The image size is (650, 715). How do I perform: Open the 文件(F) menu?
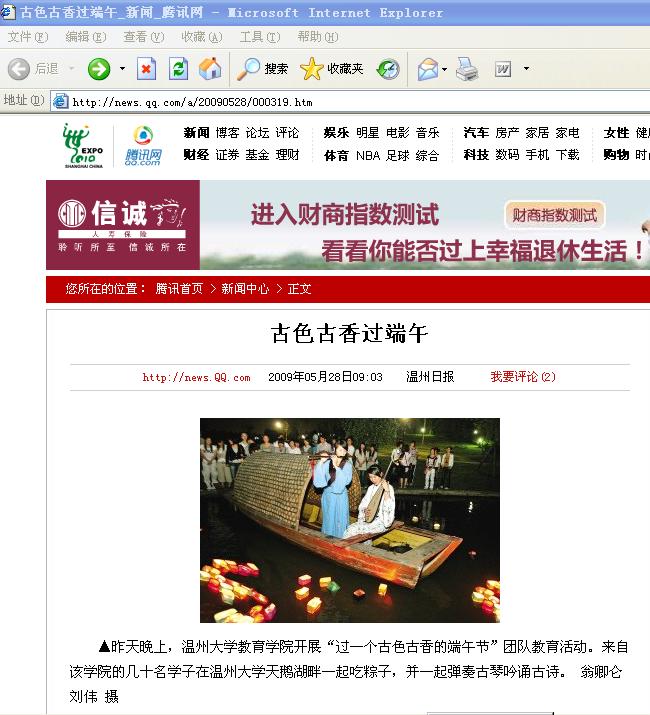point(27,37)
